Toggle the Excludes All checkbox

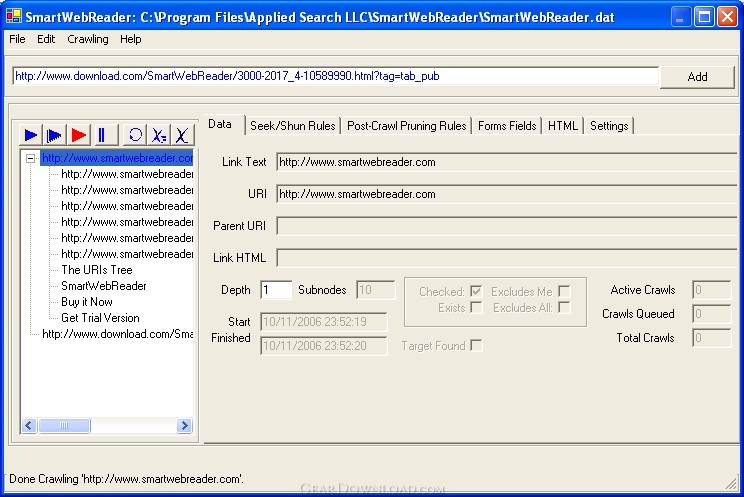coord(564,308)
